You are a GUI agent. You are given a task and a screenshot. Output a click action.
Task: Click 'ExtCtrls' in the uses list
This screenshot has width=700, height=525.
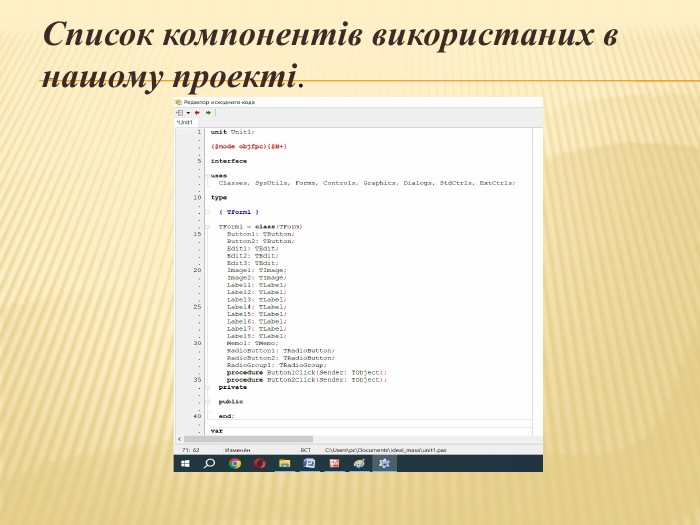tap(497, 183)
